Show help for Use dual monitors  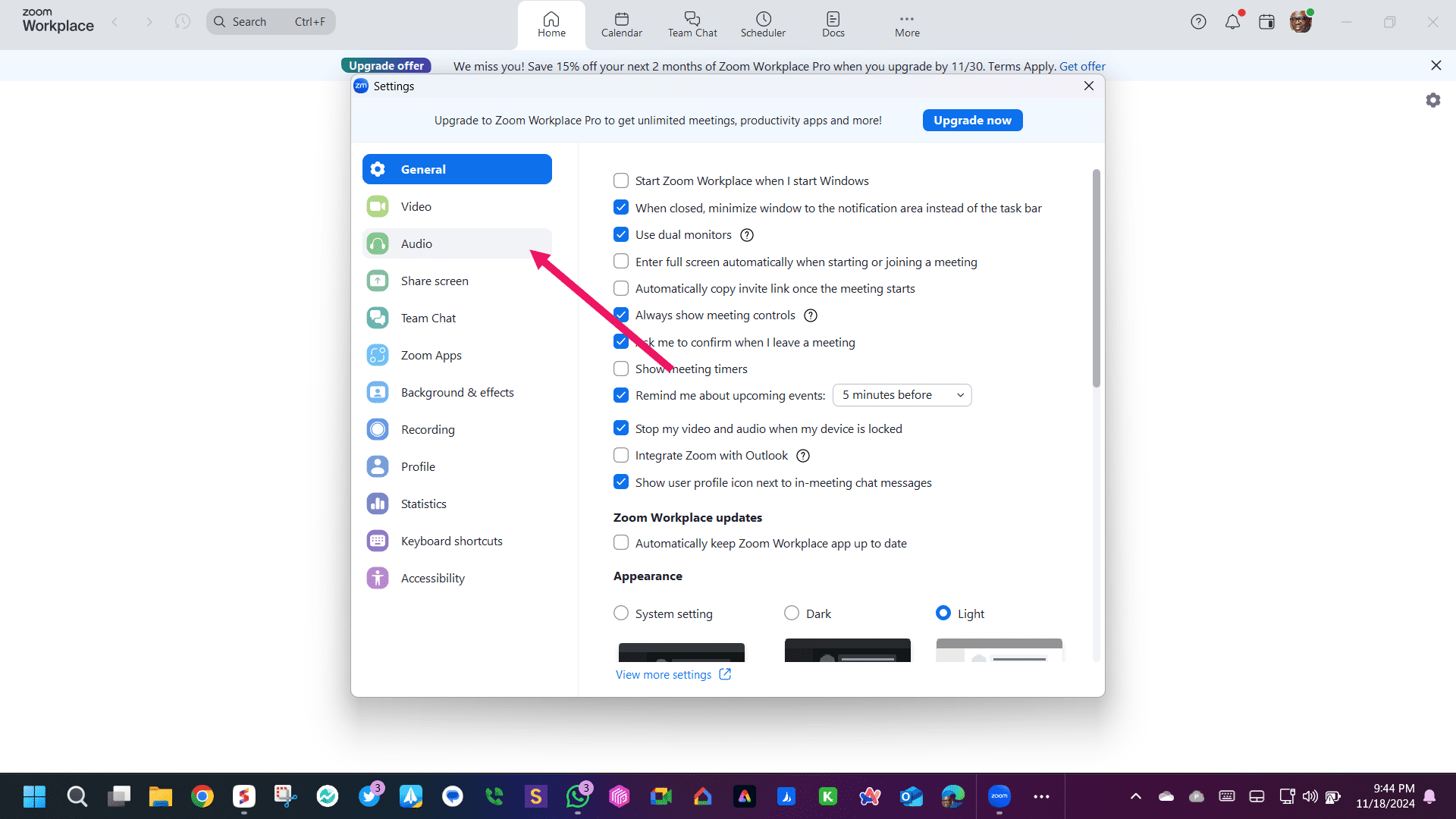(747, 235)
